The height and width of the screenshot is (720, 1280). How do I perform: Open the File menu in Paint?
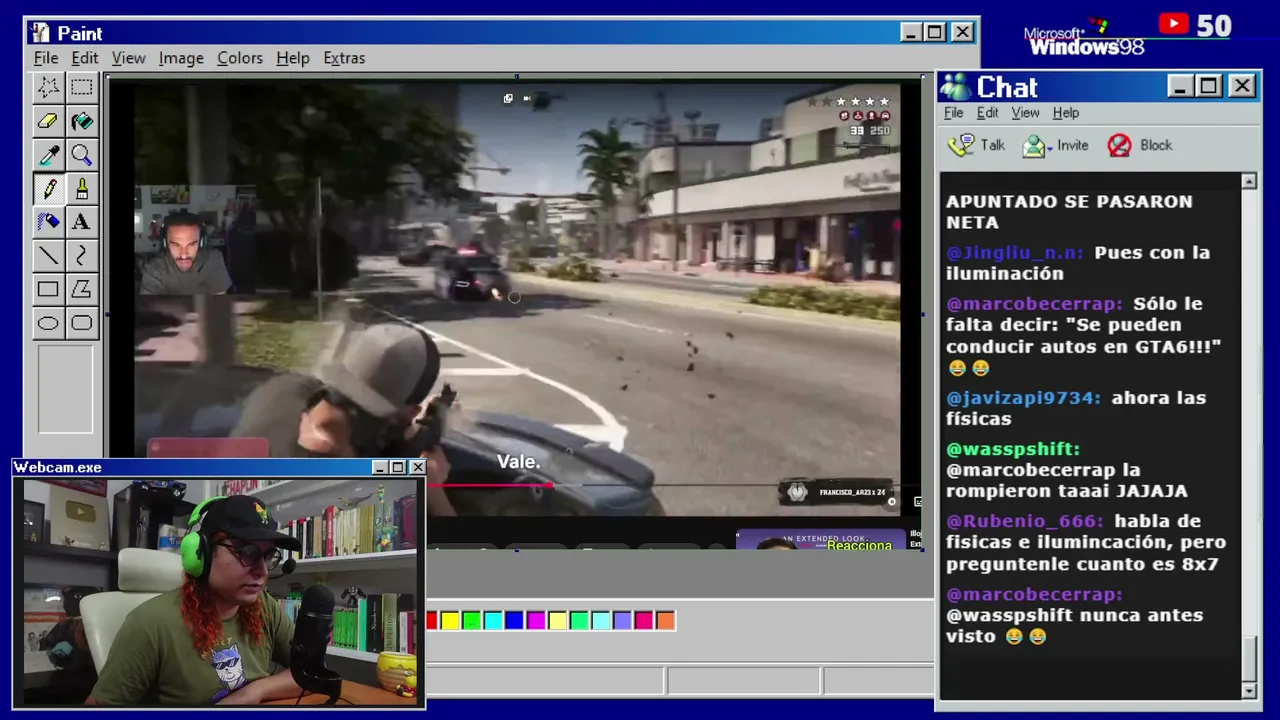tap(46, 58)
